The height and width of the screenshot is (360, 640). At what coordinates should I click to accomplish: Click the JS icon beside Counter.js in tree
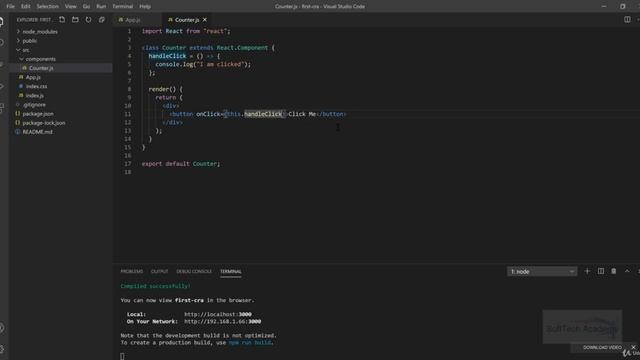[x=24, y=68]
